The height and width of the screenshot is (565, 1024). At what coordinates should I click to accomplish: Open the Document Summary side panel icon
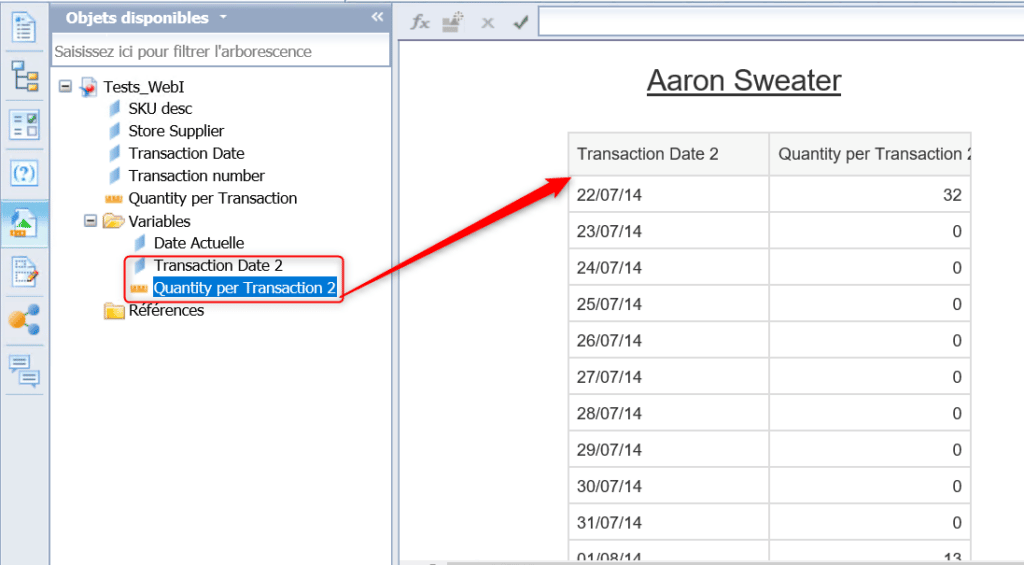(x=23, y=26)
